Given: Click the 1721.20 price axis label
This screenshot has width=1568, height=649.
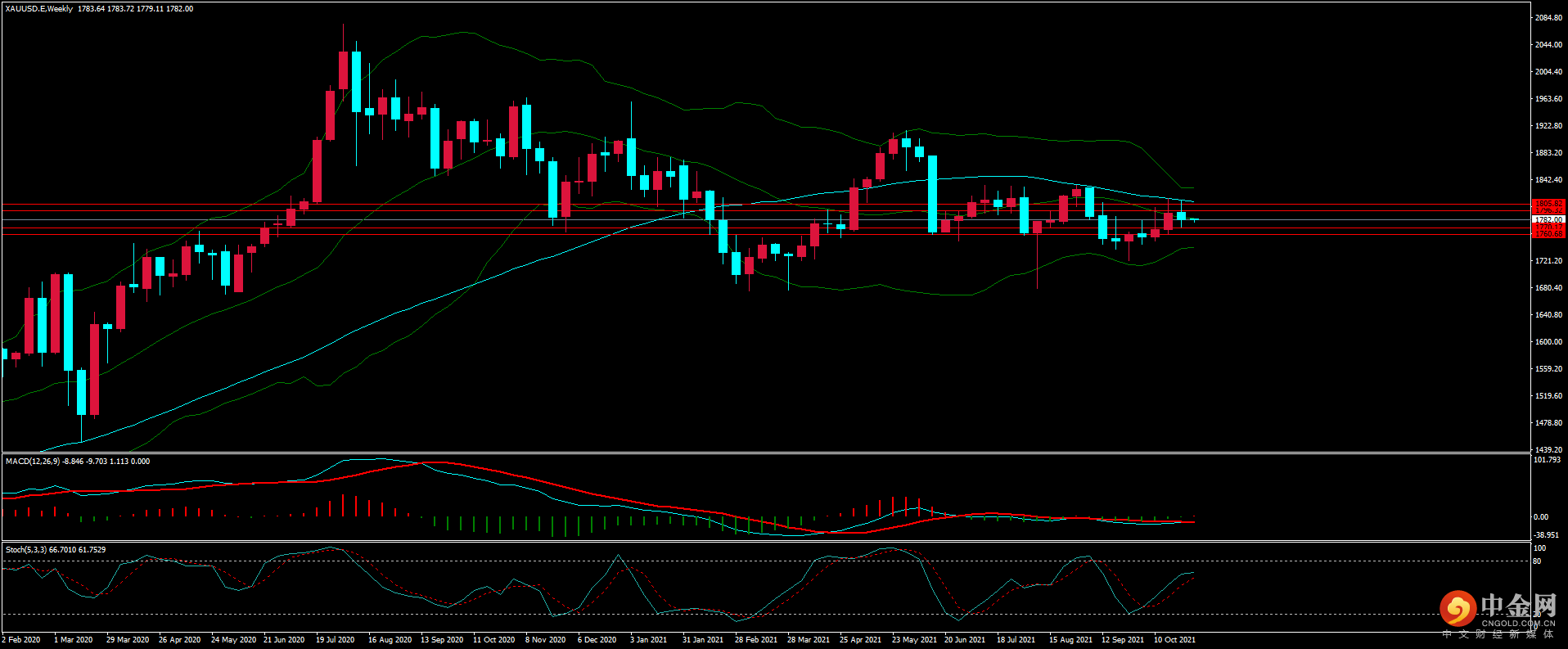Looking at the screenshot, I should pos(1548,261).
